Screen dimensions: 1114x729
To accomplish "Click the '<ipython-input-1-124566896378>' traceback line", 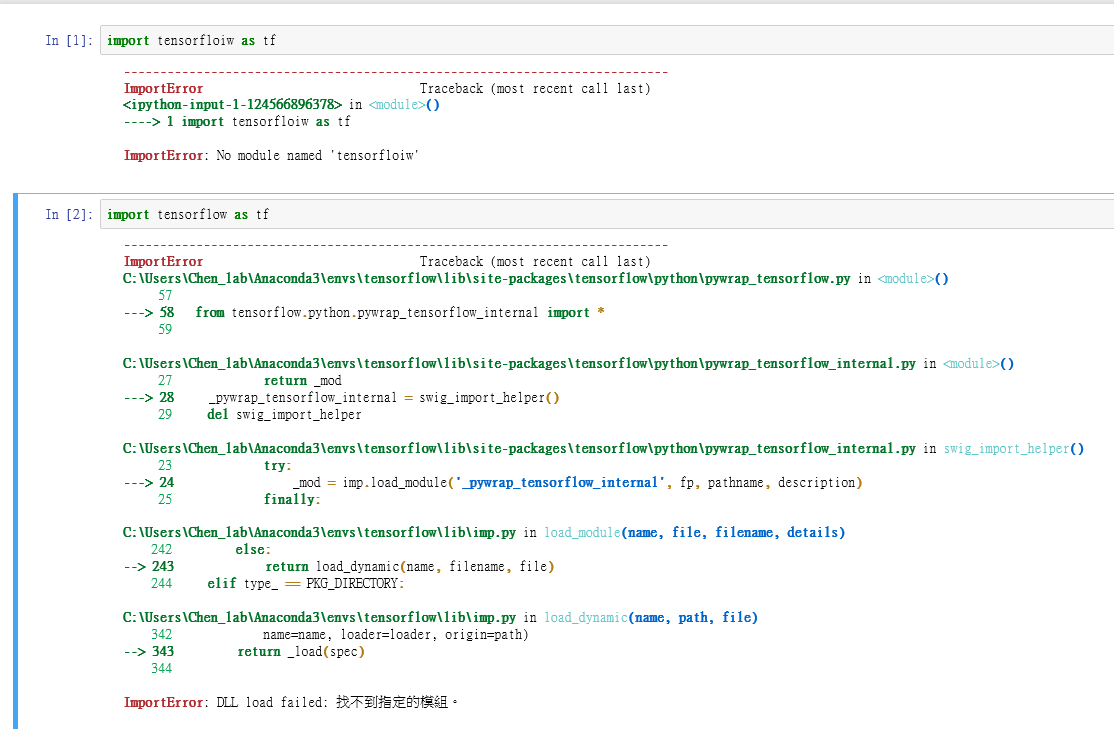I will [281, 105].
